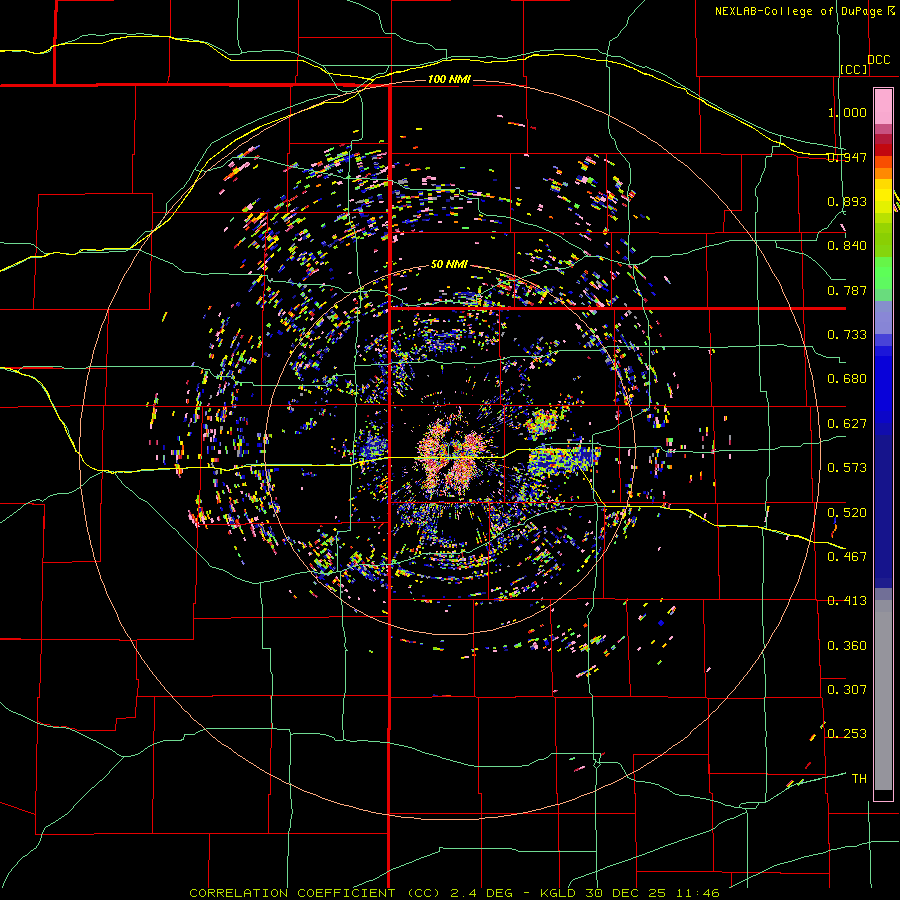Click the 0.360 color scale value
This screenshot has height=900, width=900.
point(847,646)
